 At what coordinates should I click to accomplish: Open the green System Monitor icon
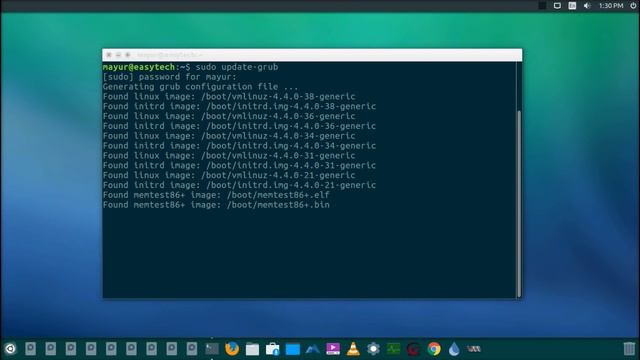393,349
